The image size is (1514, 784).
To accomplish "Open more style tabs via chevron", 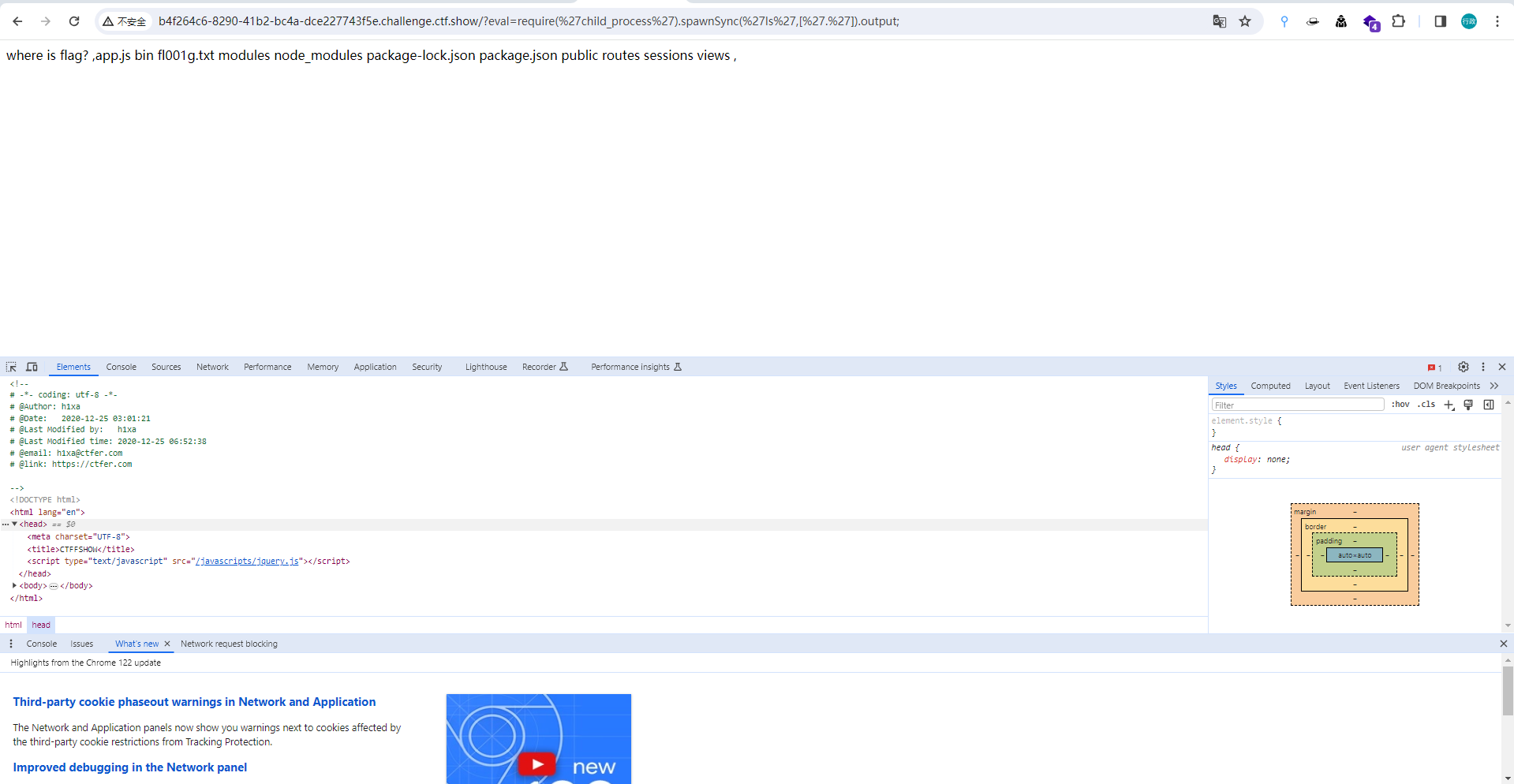I will click(x=1495, y=386).
